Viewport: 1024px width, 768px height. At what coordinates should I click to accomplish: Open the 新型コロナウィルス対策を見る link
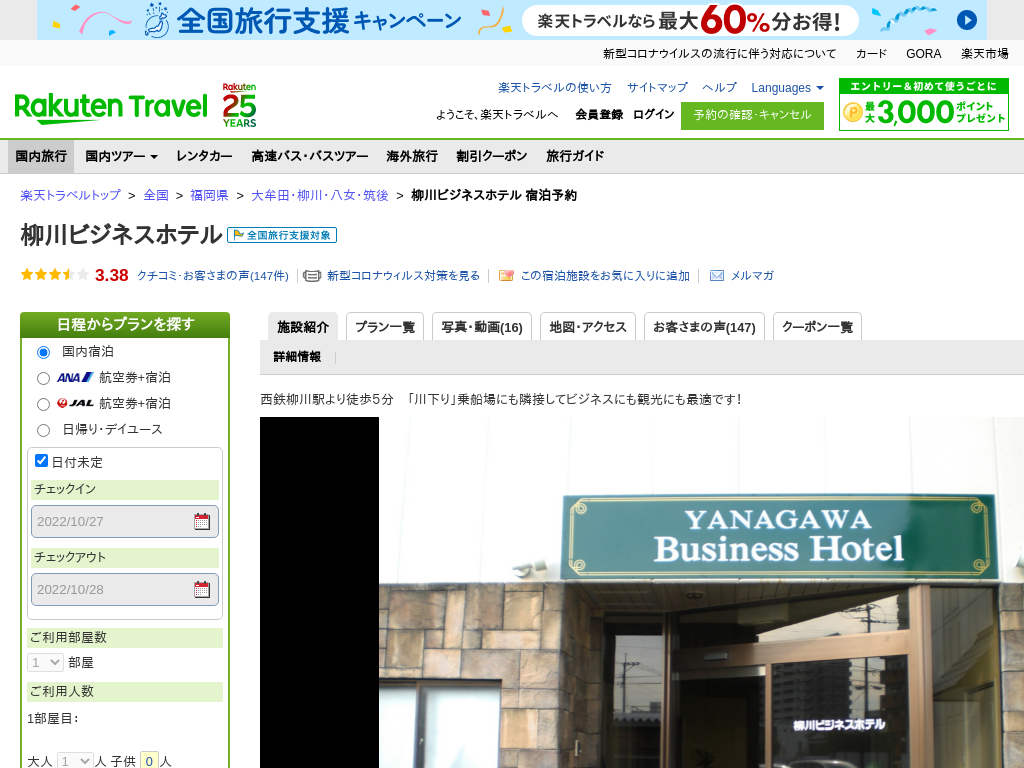pyautogui.click(x=403, y=276)
